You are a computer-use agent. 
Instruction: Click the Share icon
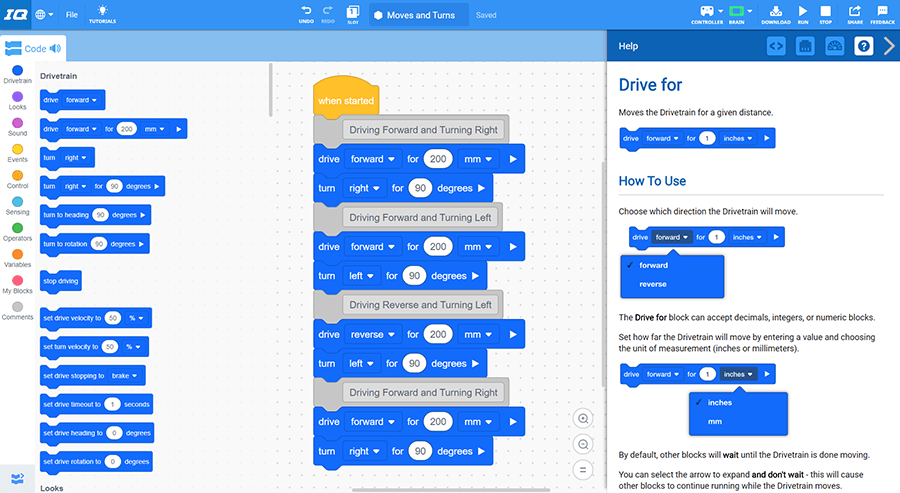pyautogui.click(x=855, y=12)
